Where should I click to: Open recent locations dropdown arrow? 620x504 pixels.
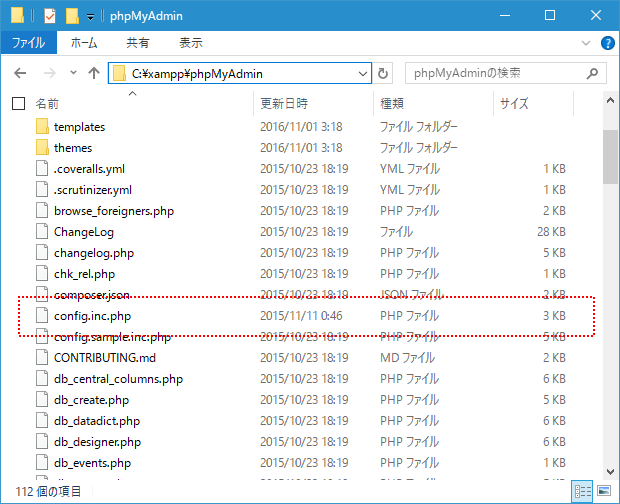(73, 73)
